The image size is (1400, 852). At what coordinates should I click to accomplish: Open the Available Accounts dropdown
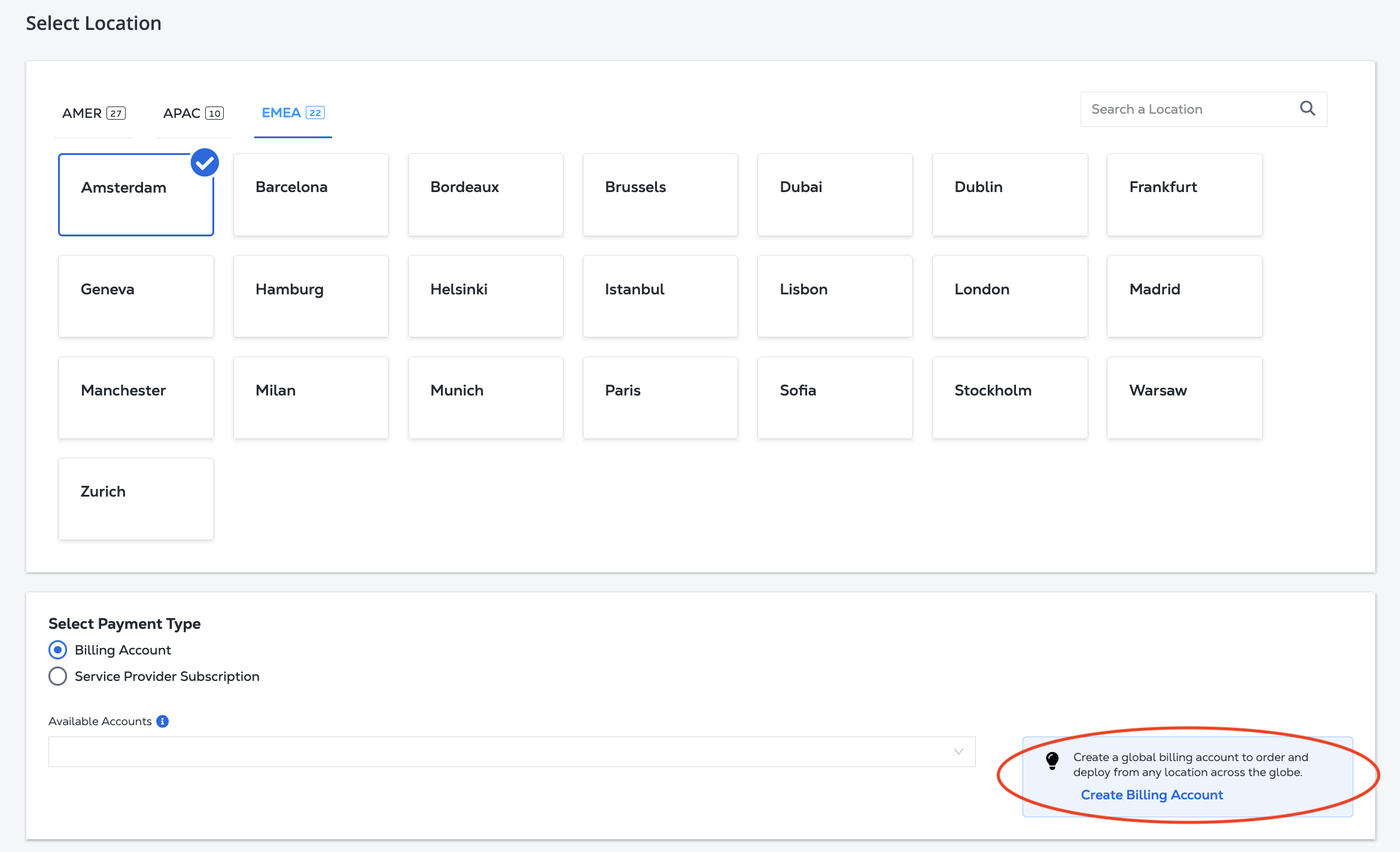click(512, 751)
